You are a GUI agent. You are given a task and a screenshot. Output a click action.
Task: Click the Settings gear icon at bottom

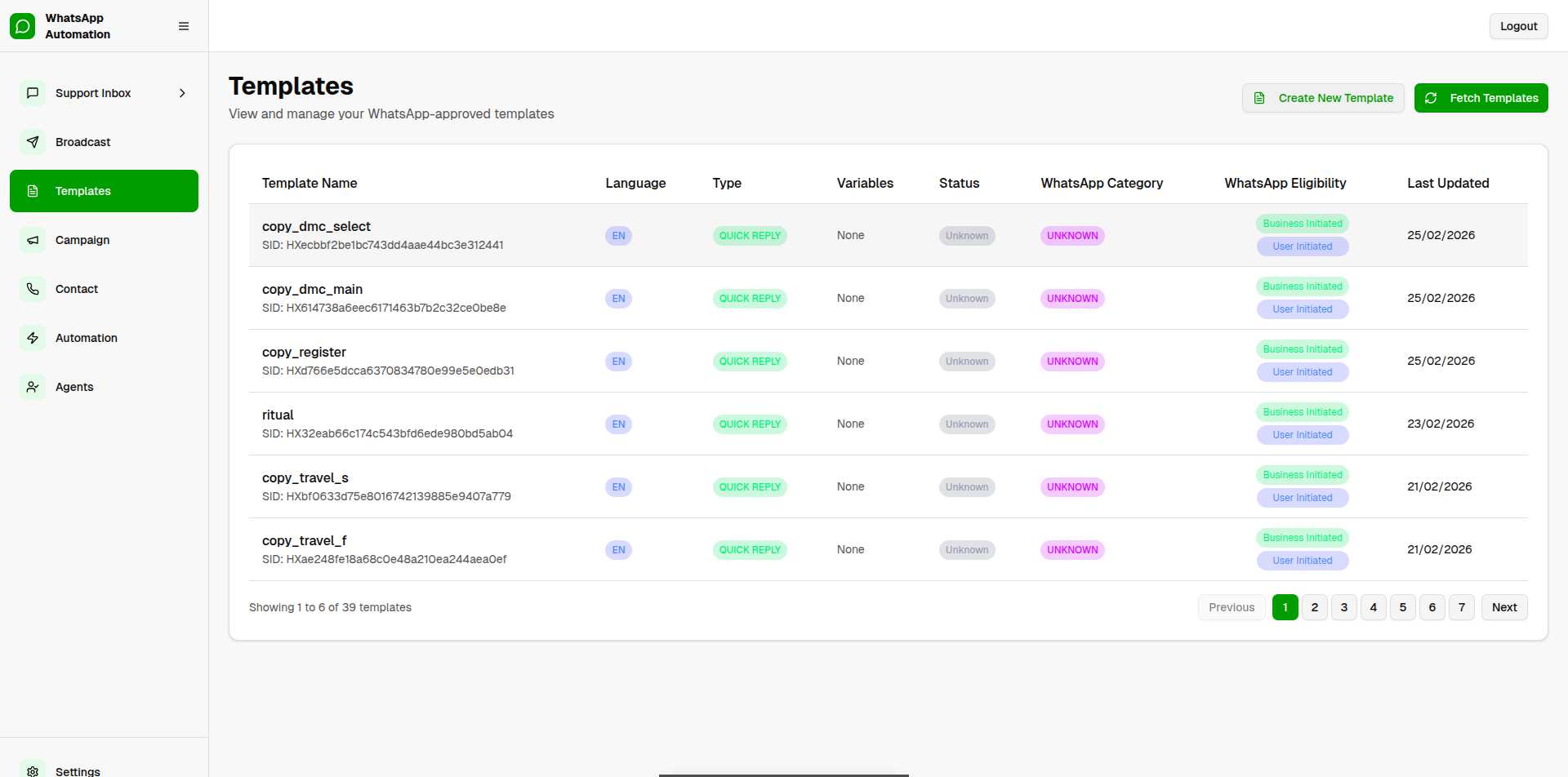33,771
